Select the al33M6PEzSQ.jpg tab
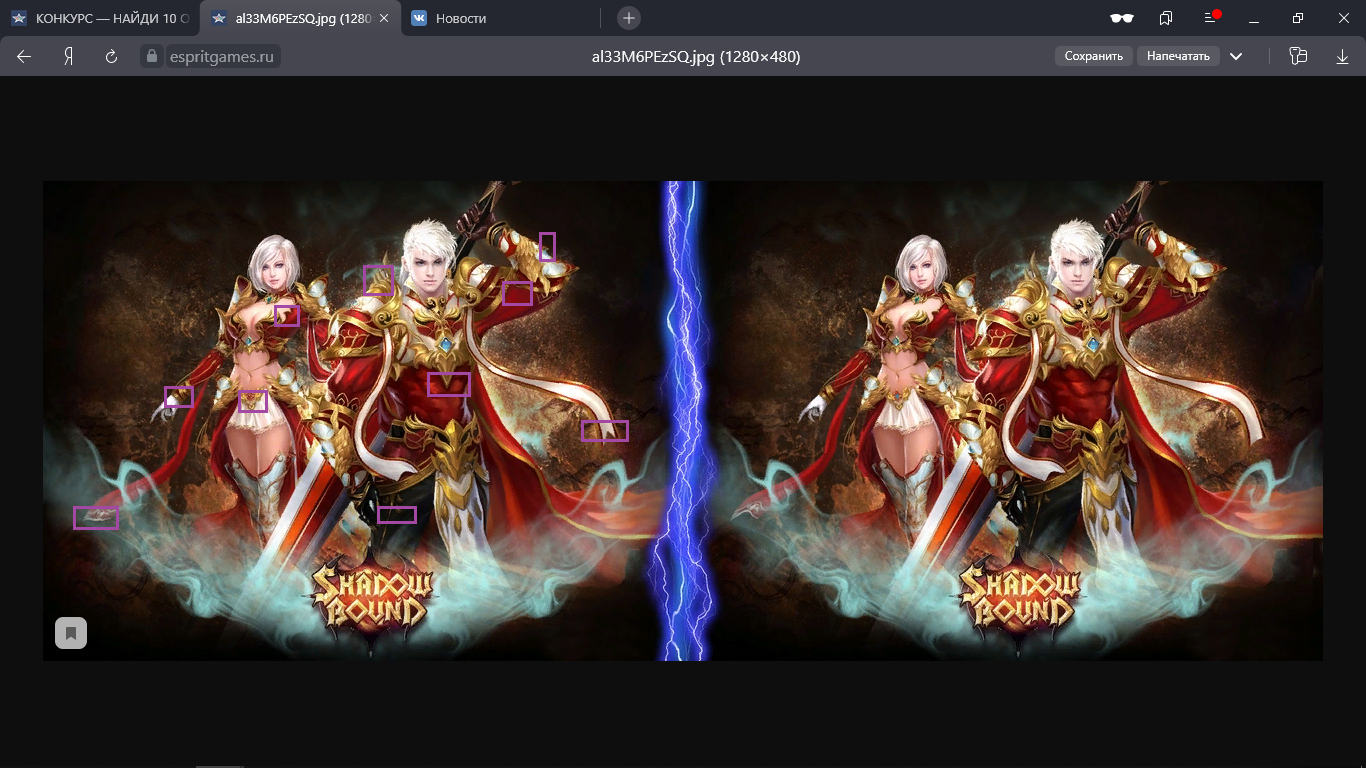The height and width of the screenshot is (768, 1366). [299, 18]
